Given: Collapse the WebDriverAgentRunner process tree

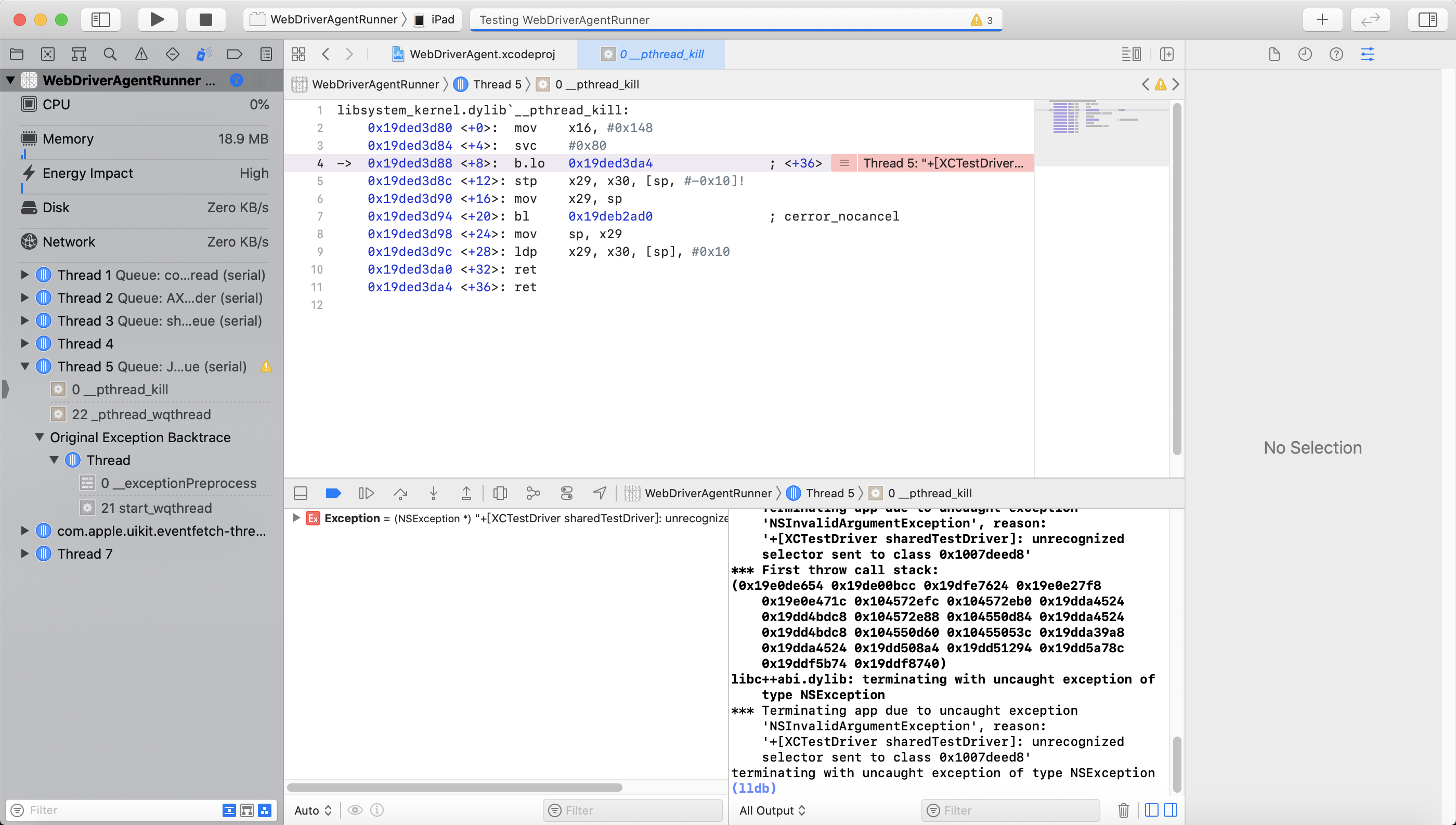Looking at the screenshot, I should pos(11,81).
